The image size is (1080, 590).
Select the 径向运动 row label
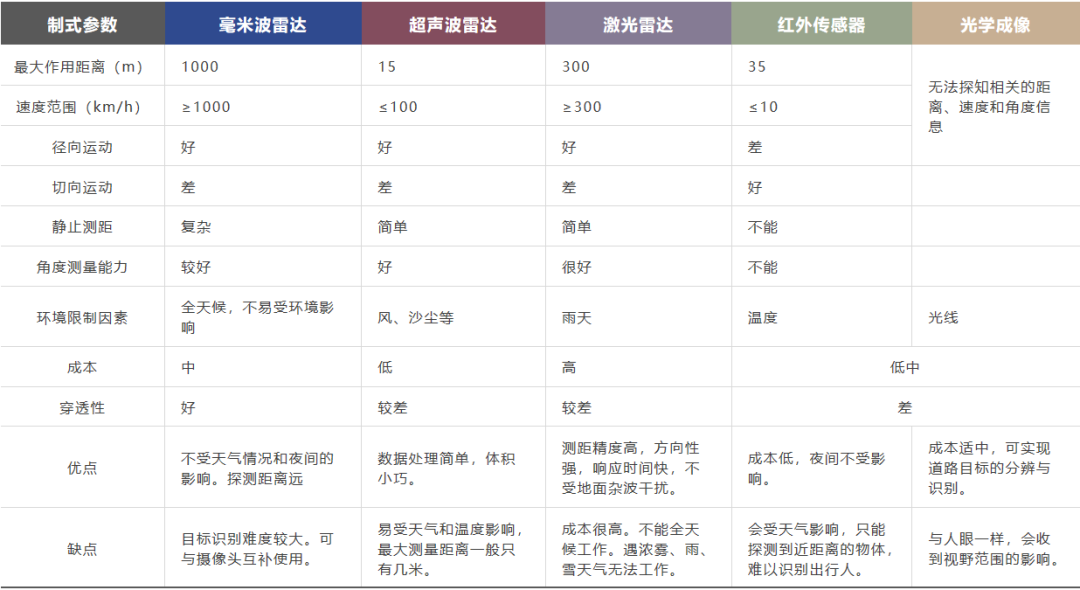(83, 146)
